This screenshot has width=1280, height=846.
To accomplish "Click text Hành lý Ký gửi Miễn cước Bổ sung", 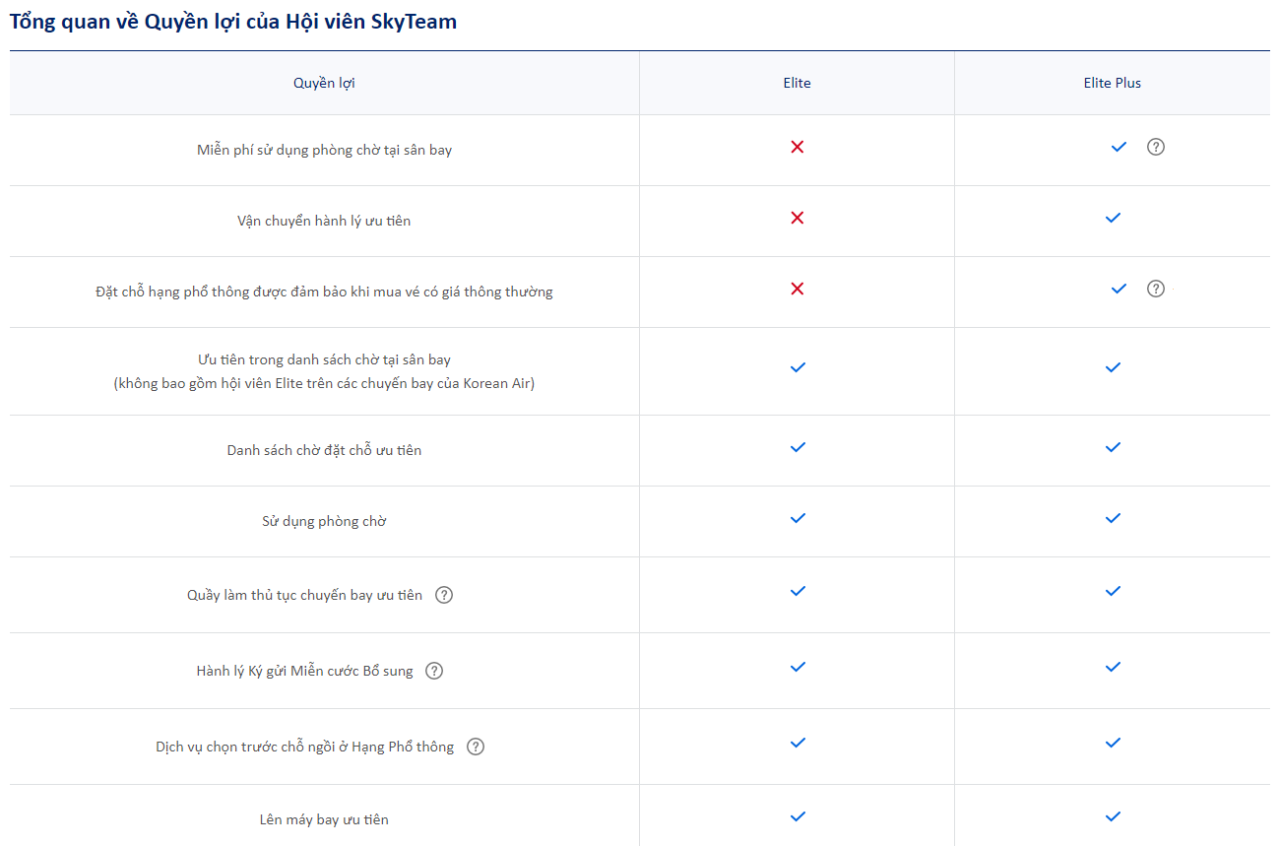I will tap(304, 671).
